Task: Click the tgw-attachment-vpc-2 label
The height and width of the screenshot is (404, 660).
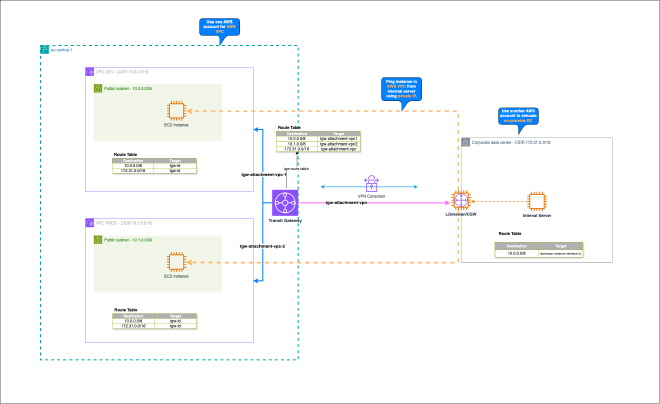Action: tap(262, 246)
